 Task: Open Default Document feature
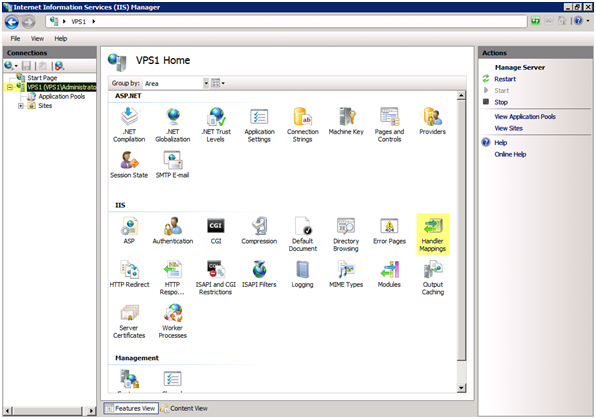point(303,234)
